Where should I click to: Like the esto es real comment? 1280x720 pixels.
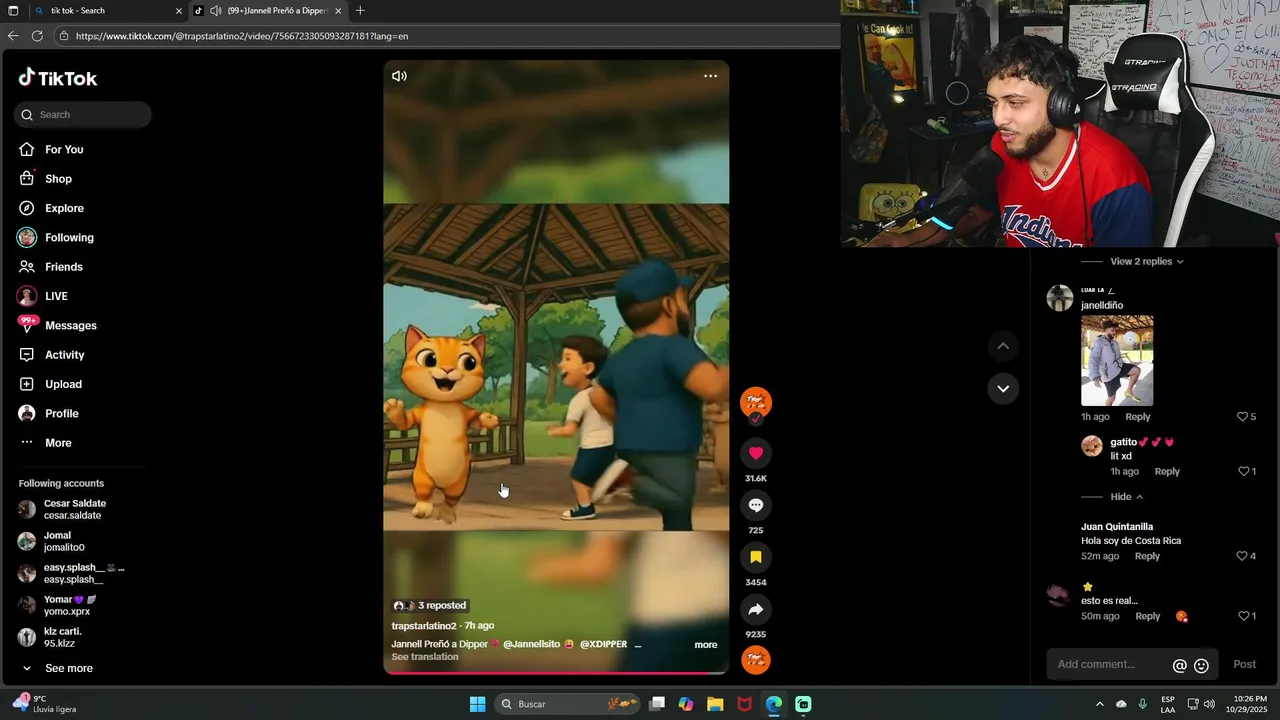click(x=1243, y=617)
